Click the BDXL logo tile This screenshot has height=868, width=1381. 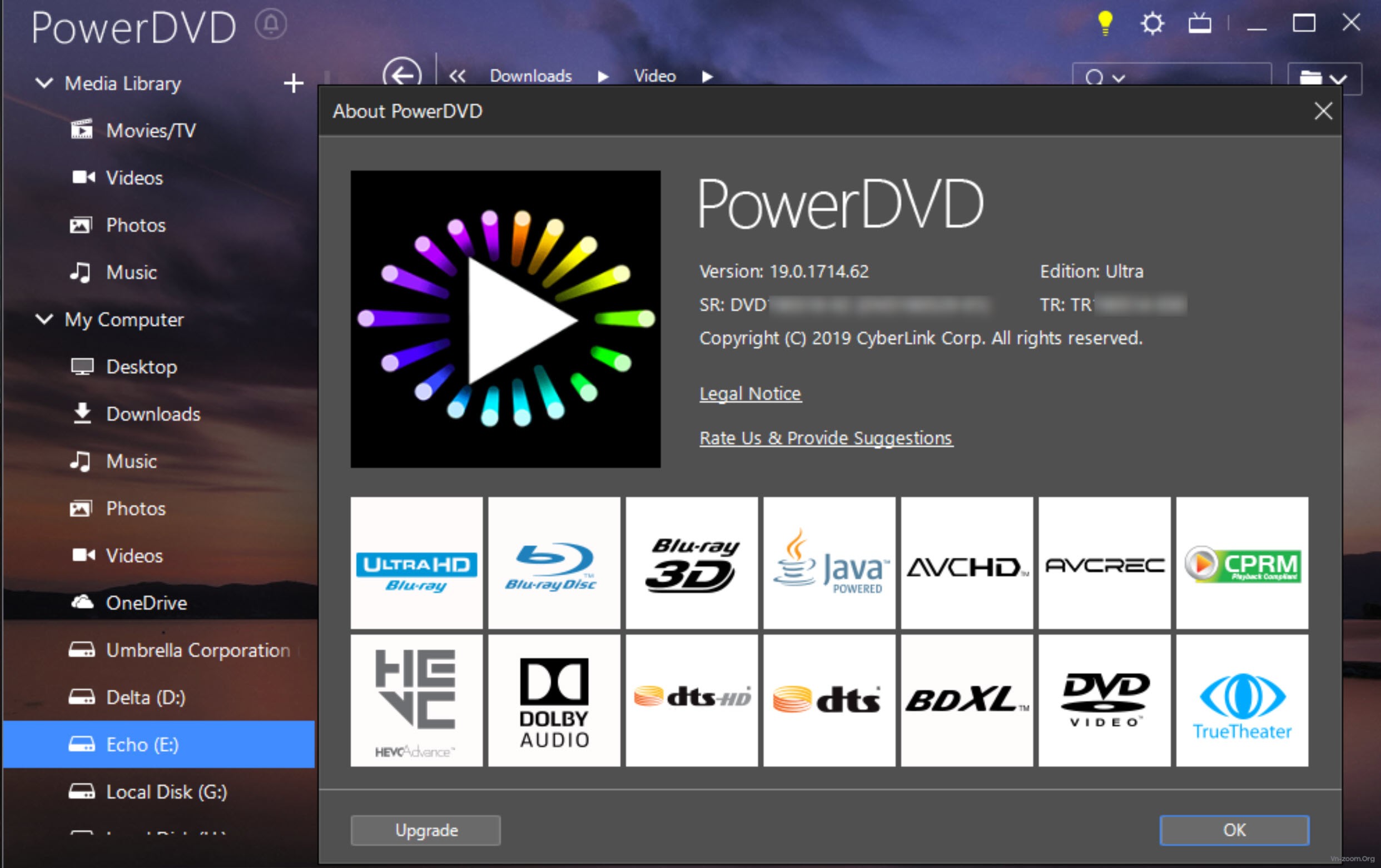(x=967, y=701)
